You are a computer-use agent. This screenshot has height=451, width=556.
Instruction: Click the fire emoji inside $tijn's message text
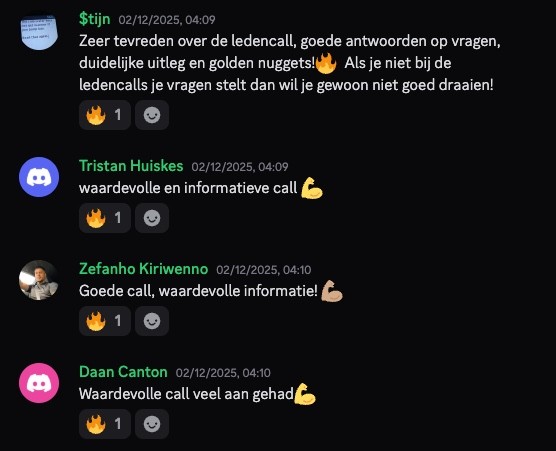[326, 63]
